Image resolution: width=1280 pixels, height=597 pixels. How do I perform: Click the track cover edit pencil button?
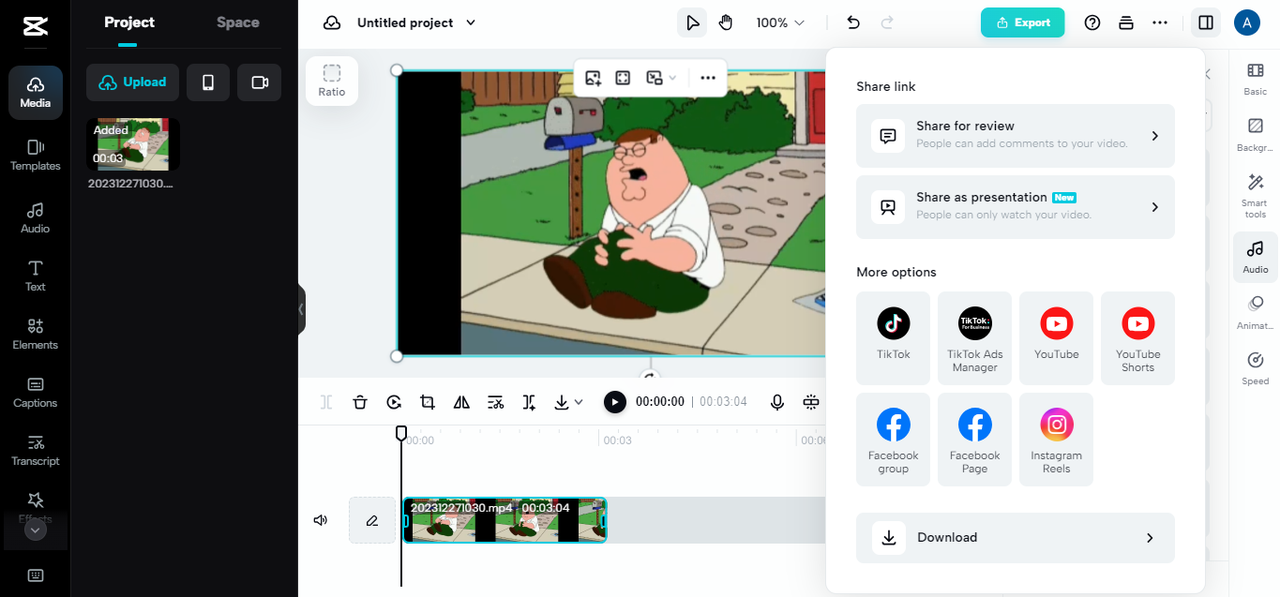coord(372,520)
